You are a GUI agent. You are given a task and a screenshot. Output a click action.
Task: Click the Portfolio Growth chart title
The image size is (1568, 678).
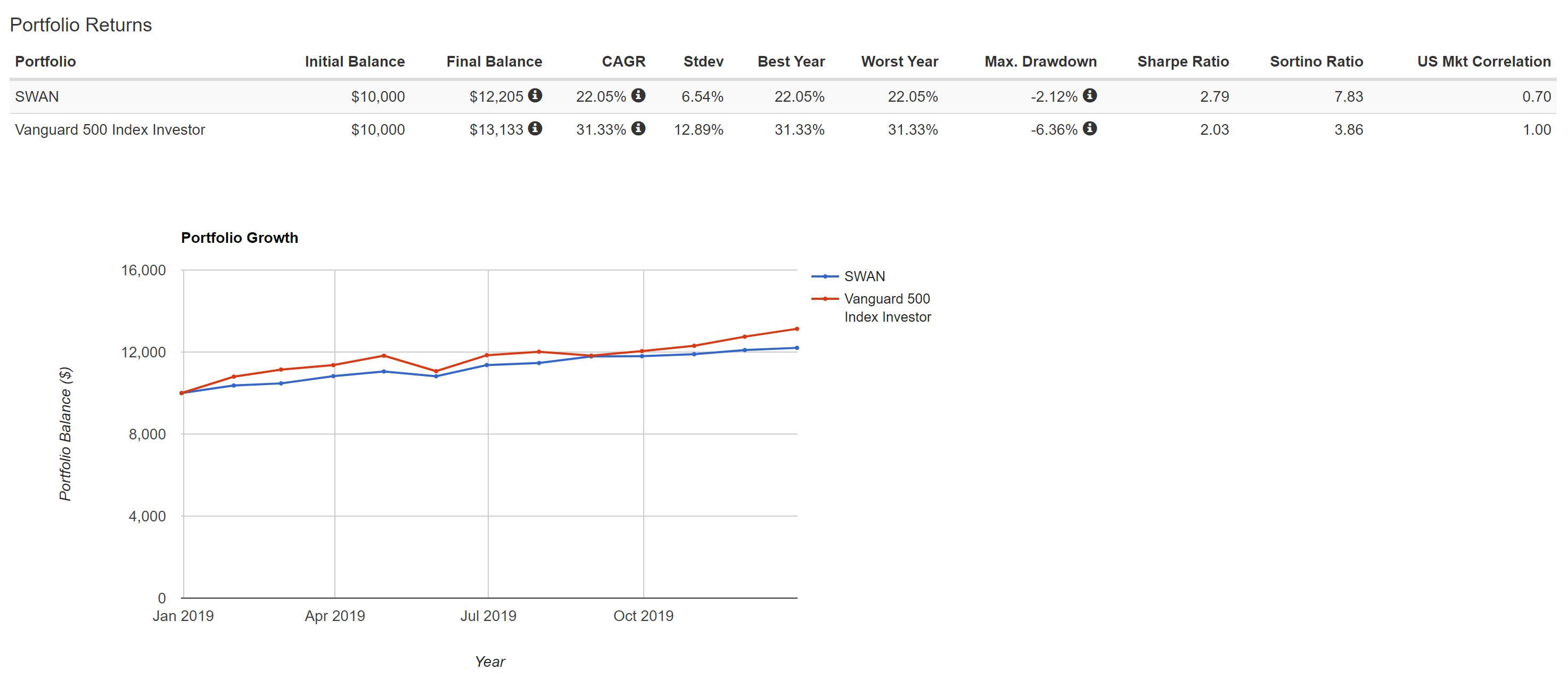tap(239, 238)
